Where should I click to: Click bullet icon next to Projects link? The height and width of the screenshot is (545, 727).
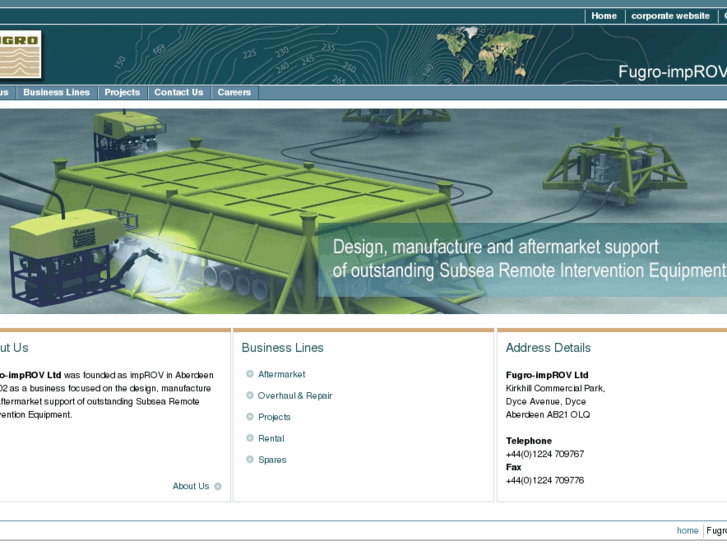[250, 417]
